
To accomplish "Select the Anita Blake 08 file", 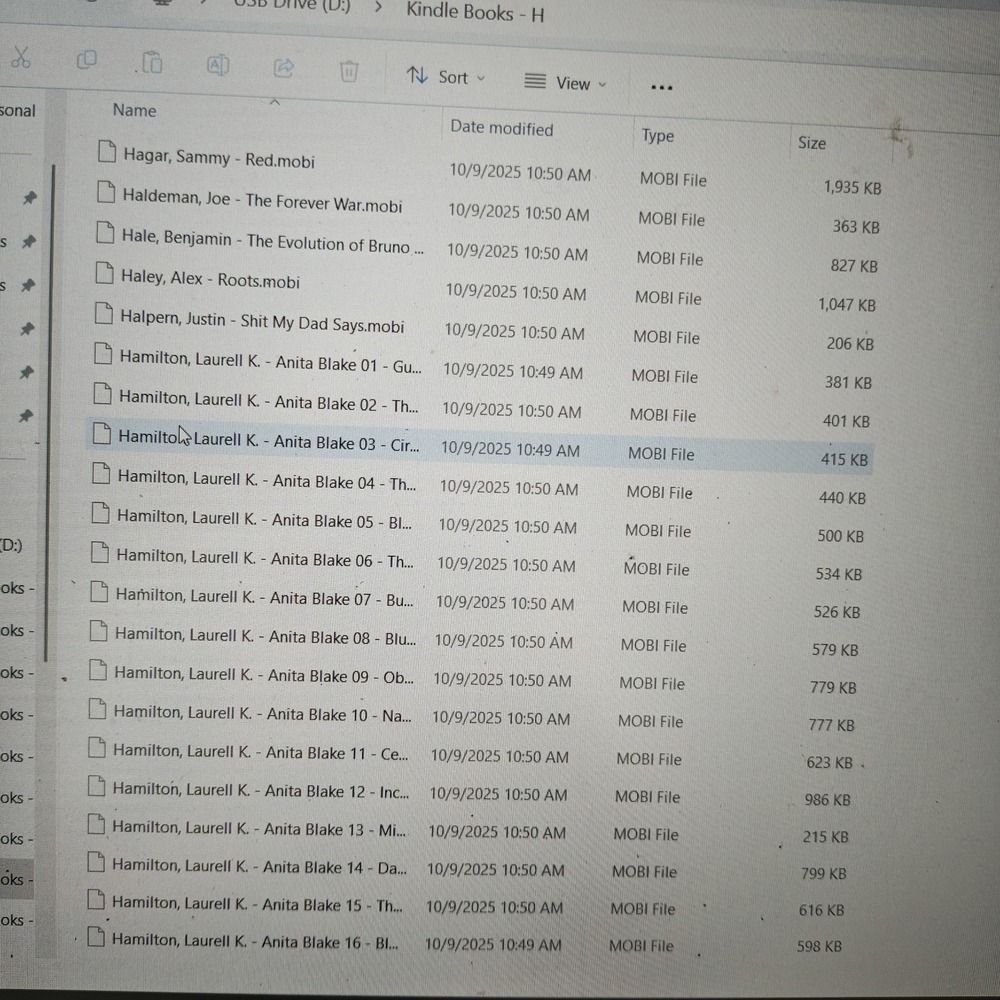I will coord(265,636).
